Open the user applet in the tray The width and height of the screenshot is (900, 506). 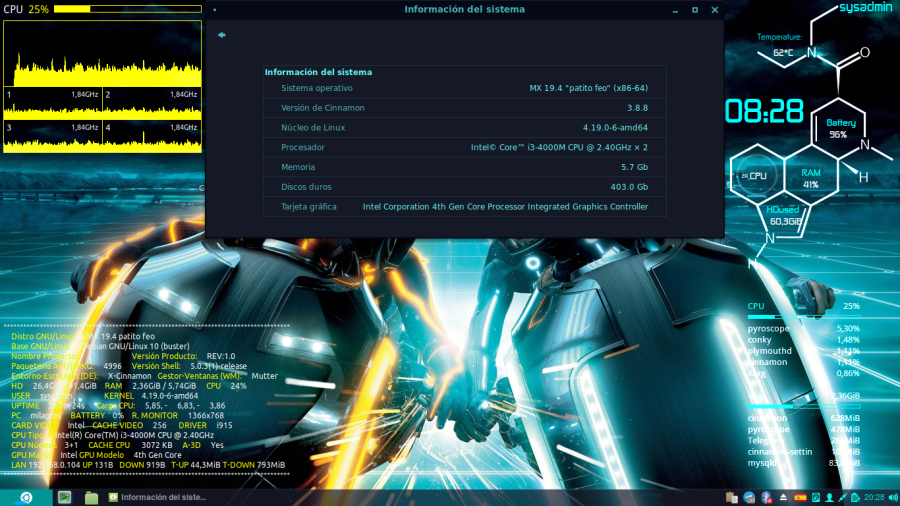(x=829, y=497)
